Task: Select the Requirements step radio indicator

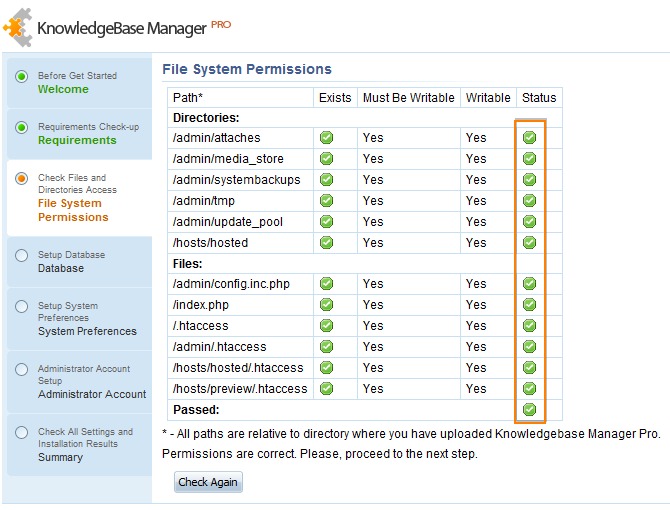Action: (x=21, y=127)
